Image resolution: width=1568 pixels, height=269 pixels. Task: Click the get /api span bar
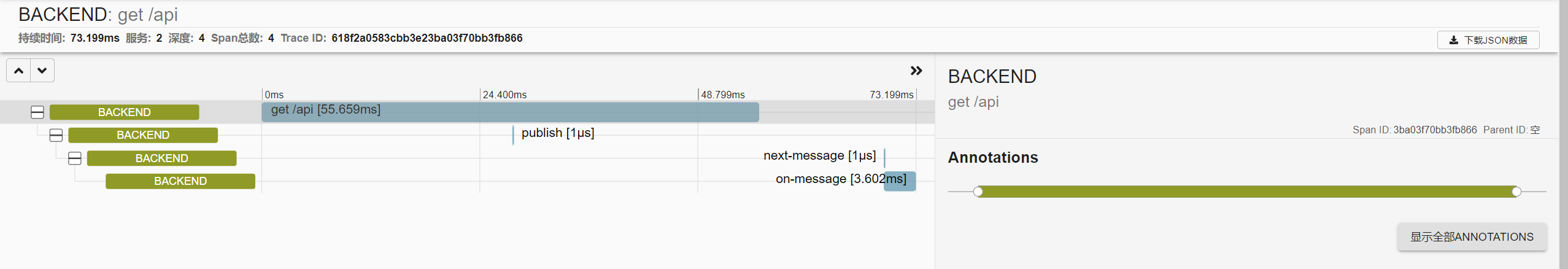coord(509,112)
